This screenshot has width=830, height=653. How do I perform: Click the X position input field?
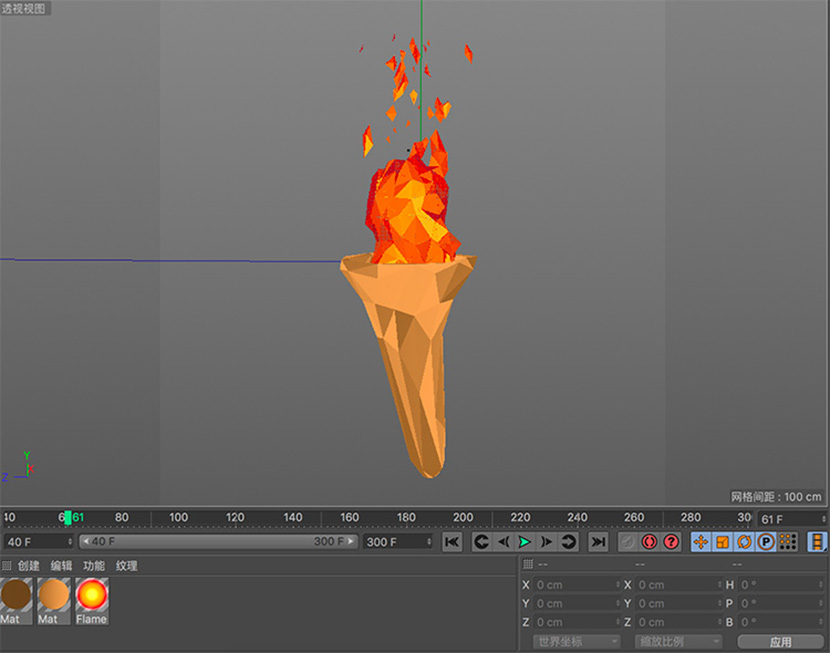click(573, 585)
